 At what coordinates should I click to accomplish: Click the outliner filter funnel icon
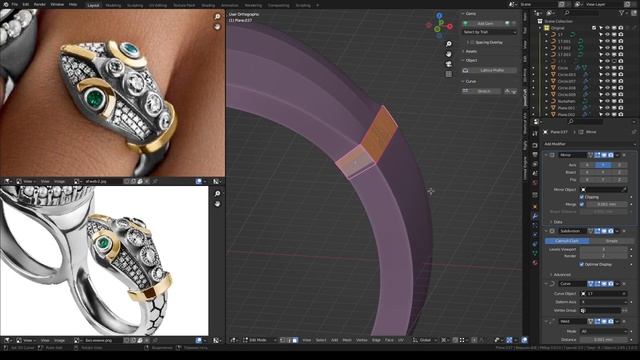[x=622, y=13]
